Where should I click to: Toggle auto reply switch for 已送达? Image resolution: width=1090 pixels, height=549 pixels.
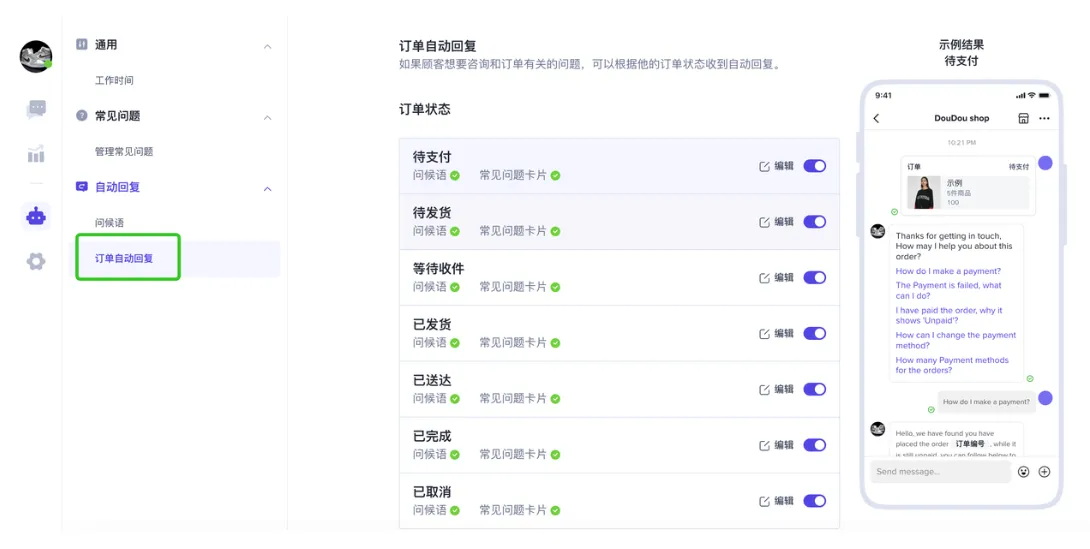pos(815,389)
